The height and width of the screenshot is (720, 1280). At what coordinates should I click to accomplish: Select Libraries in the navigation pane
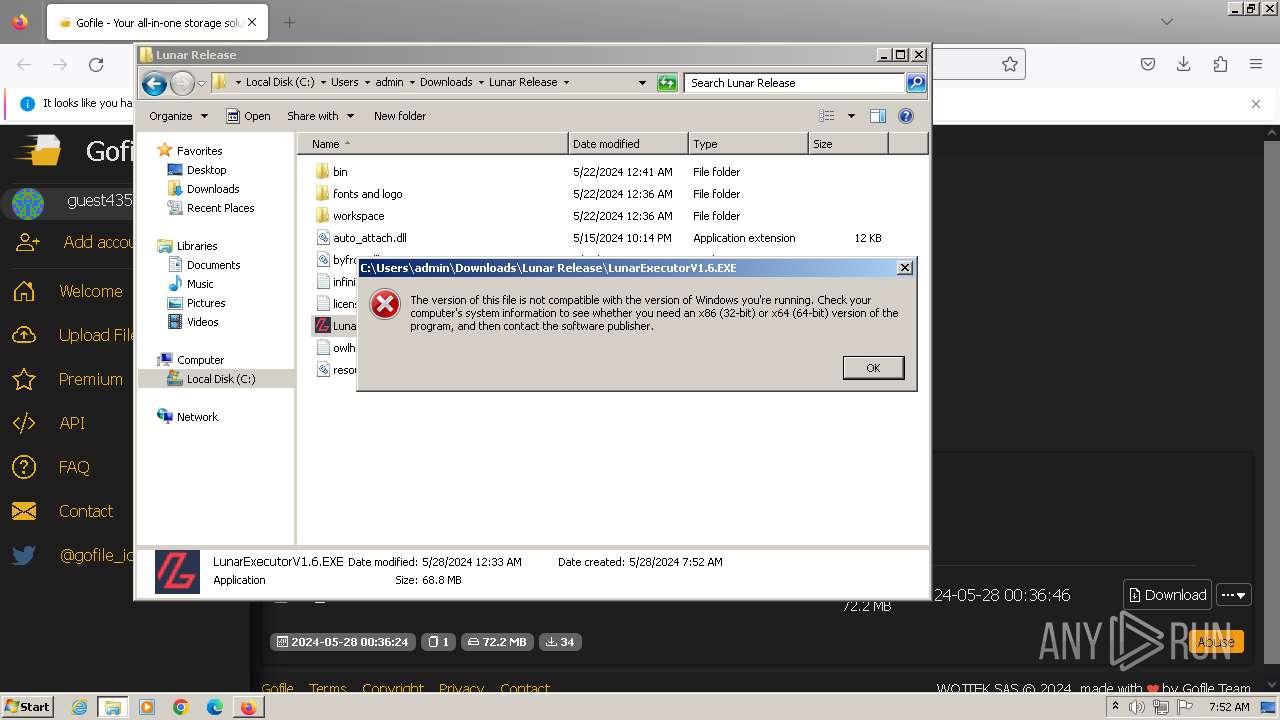point(197,246)
